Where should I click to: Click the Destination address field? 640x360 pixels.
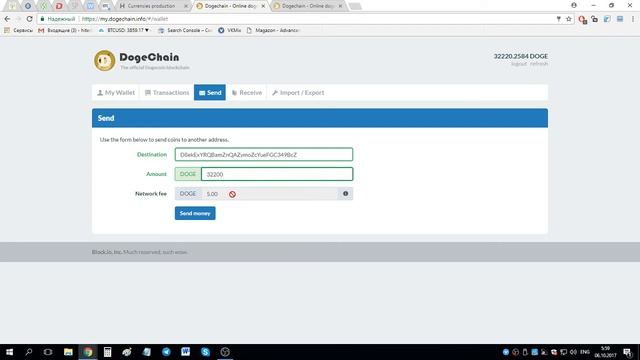click(264, 155)
